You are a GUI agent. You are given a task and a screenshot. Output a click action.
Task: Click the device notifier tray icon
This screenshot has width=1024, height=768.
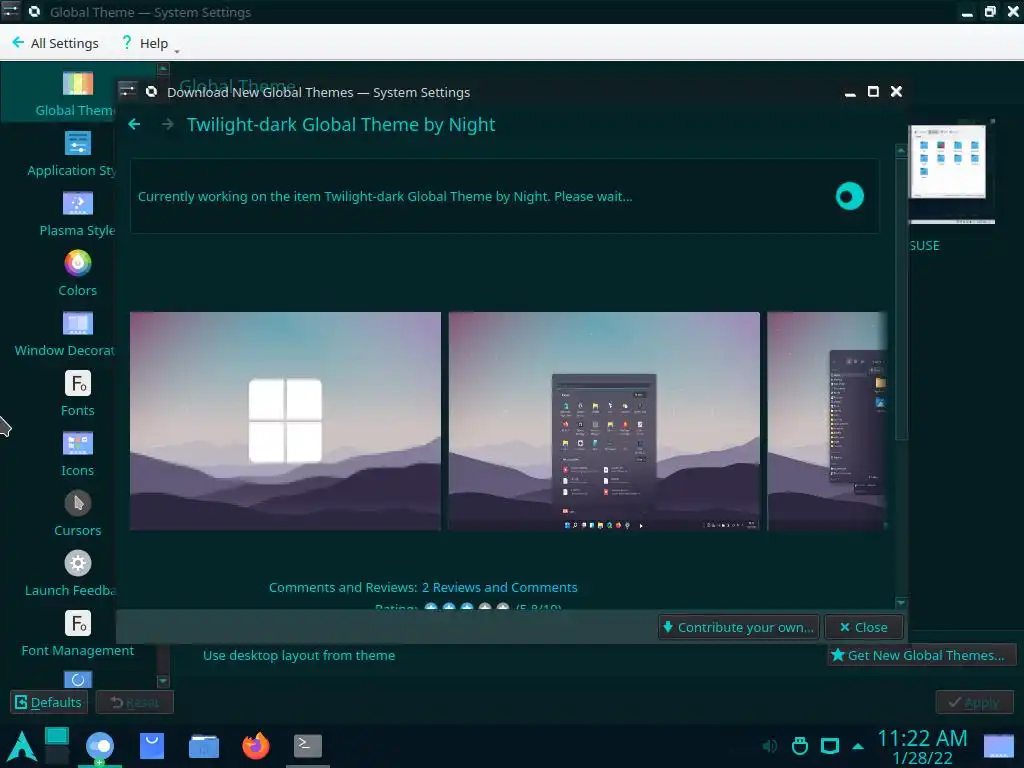pyautogui.click(x=800, y=746)
